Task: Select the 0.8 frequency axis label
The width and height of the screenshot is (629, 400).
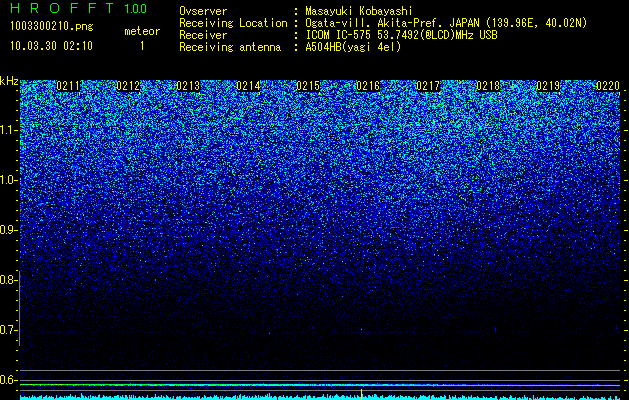Action: pos(8,280)
